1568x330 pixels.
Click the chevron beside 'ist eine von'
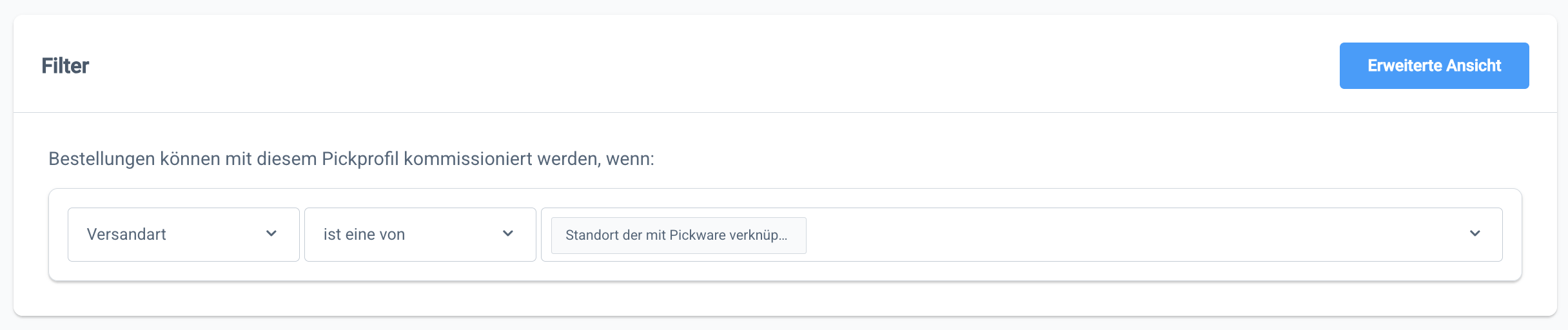pos(508,234)
